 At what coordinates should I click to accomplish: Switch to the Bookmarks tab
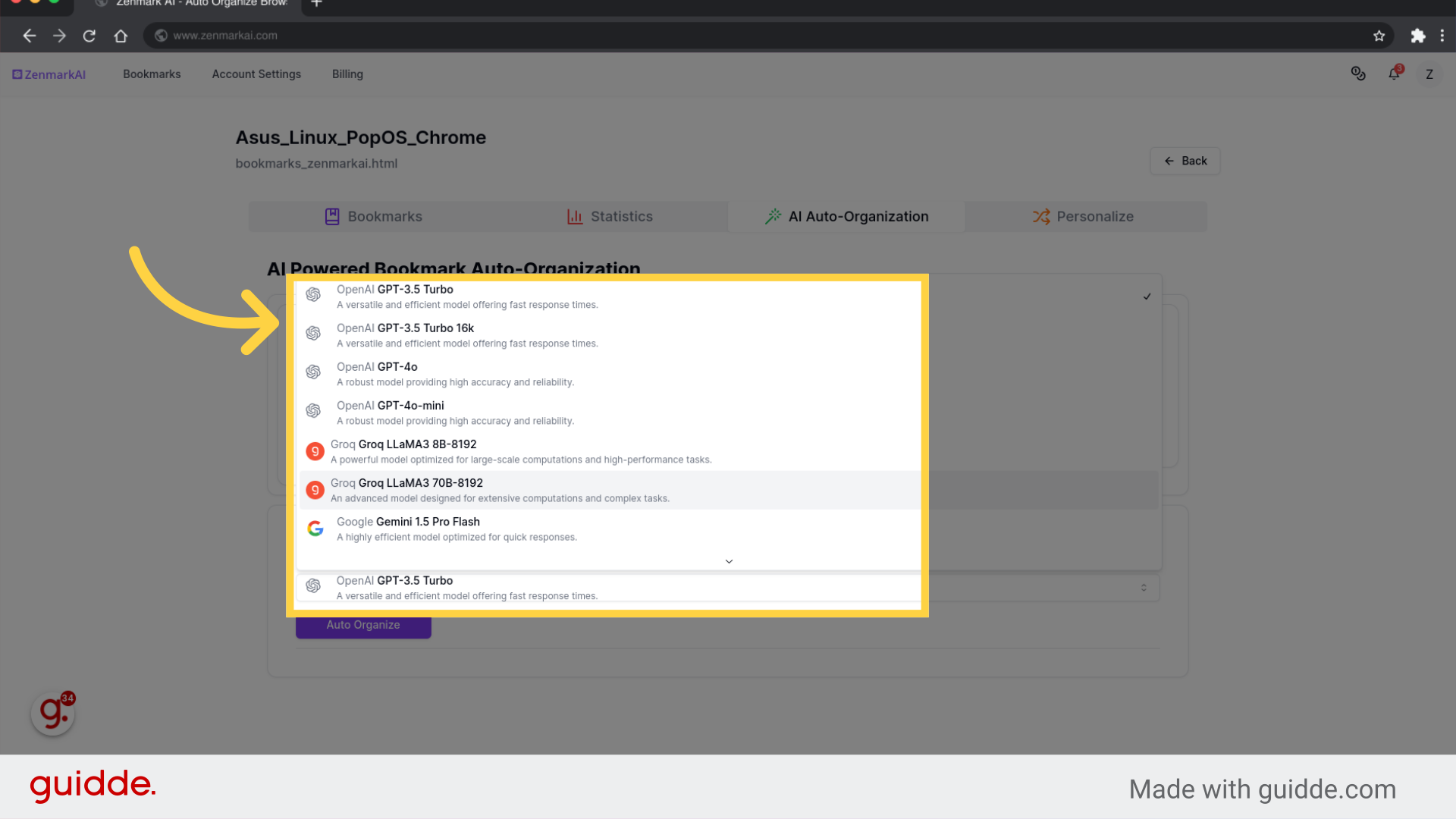[x=373, y=216]
